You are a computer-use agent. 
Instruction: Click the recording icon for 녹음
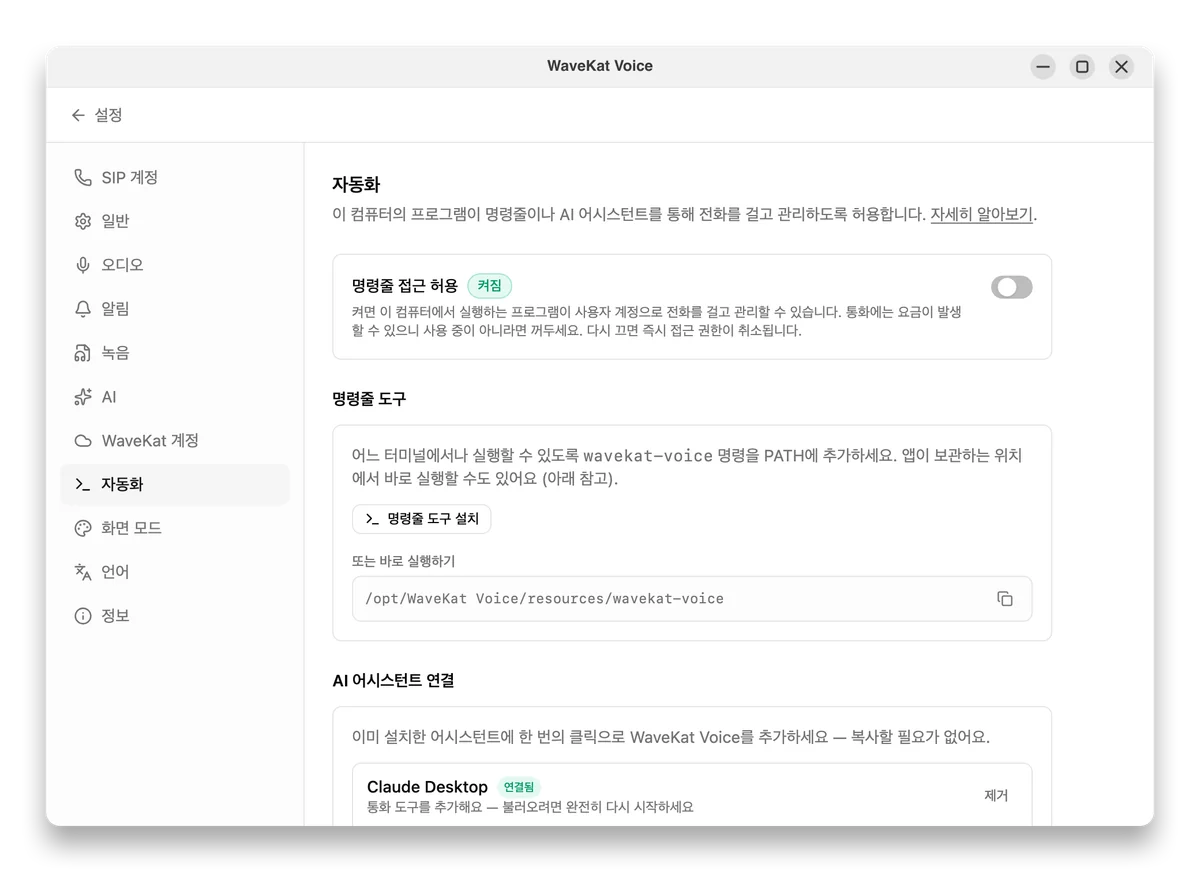click(83, 353)
